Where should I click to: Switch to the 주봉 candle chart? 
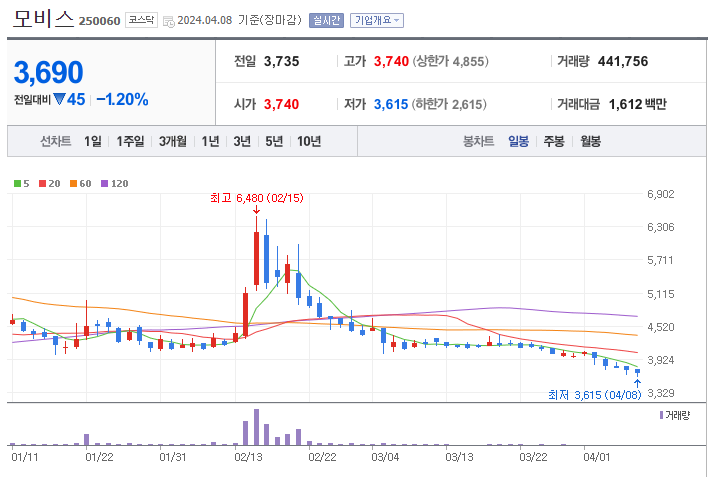(554, 141)
